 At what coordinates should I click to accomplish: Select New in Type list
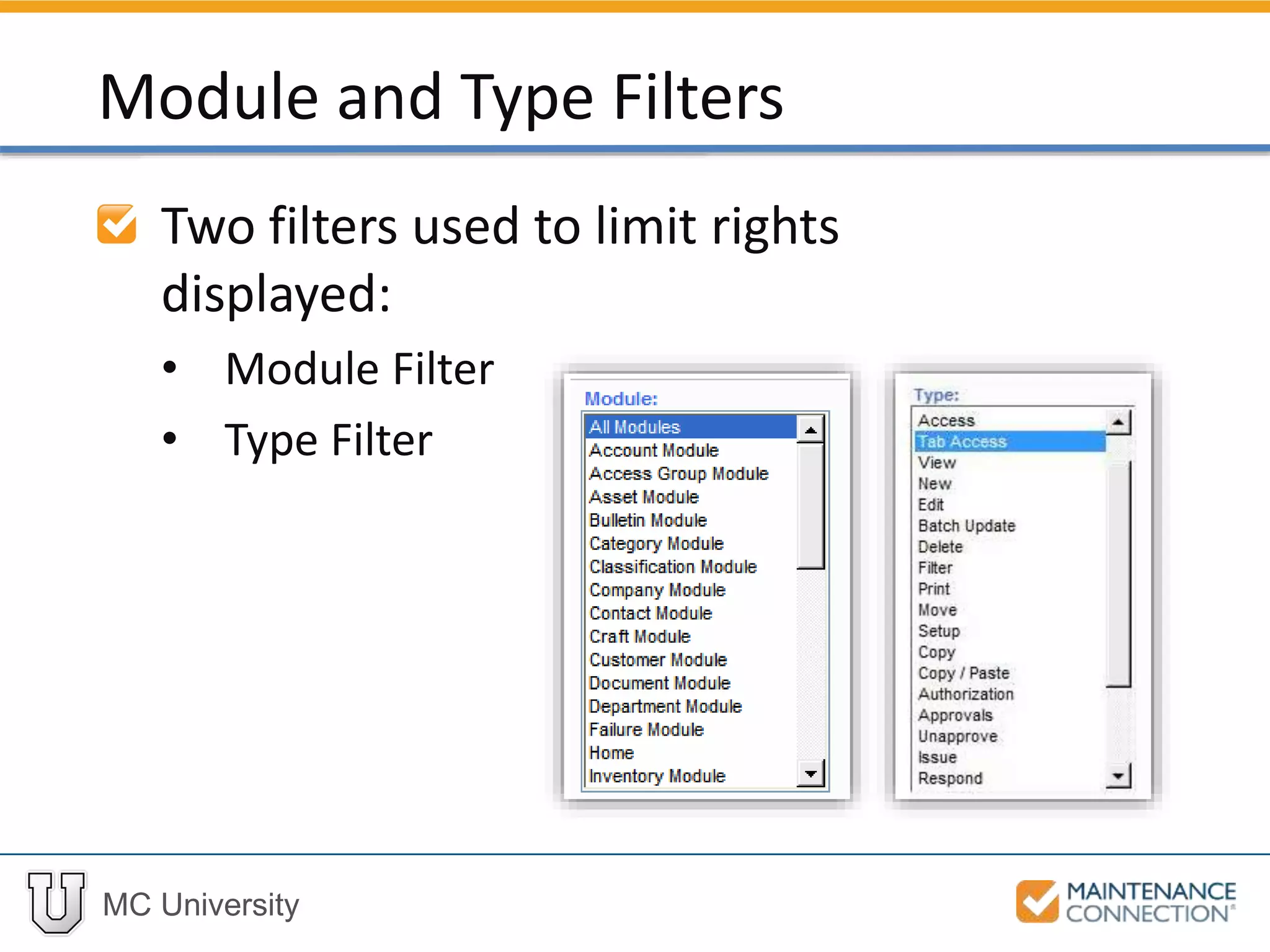(x=1010, y=484)
